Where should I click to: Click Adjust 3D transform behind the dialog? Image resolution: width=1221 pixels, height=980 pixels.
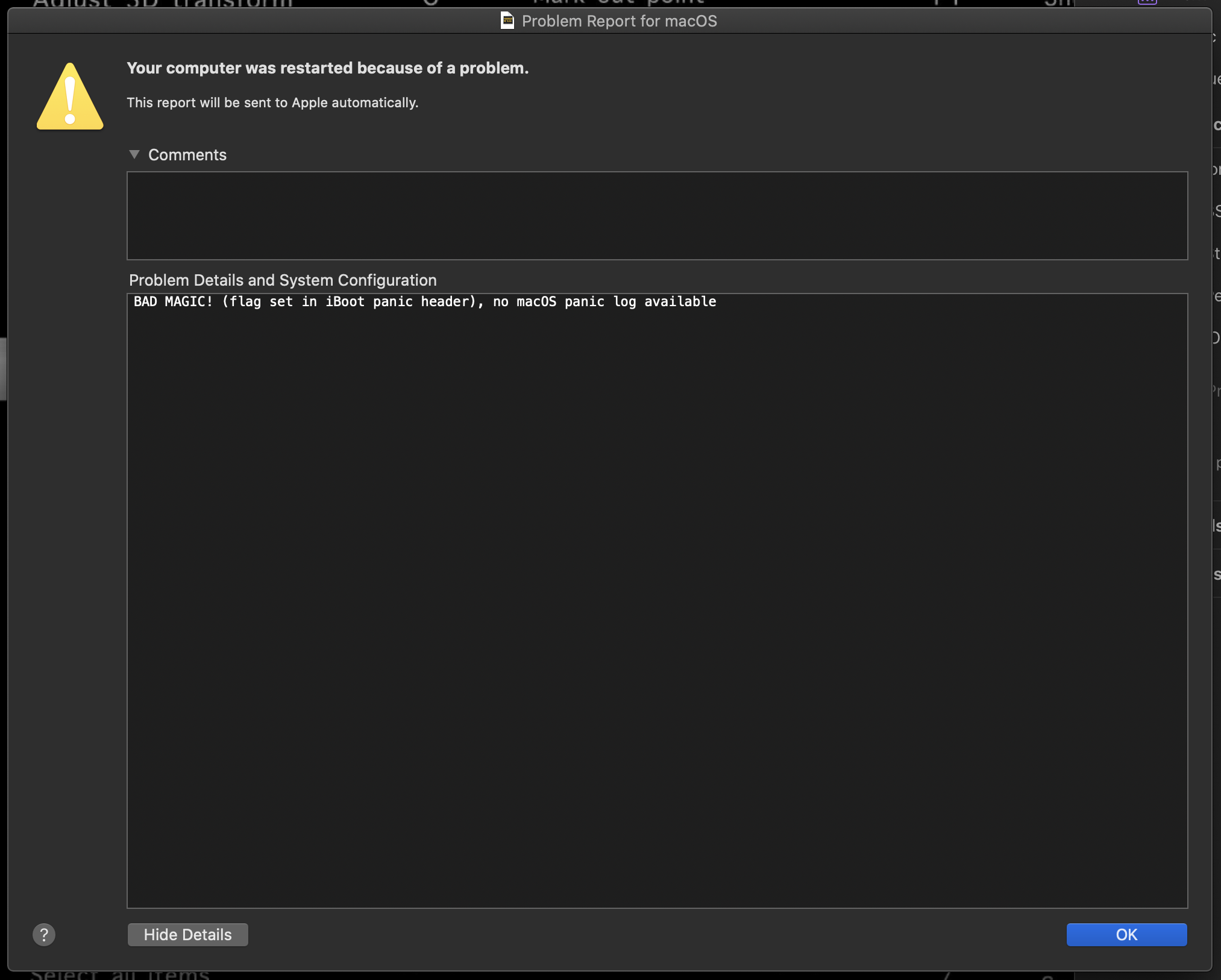pos(163,4)
